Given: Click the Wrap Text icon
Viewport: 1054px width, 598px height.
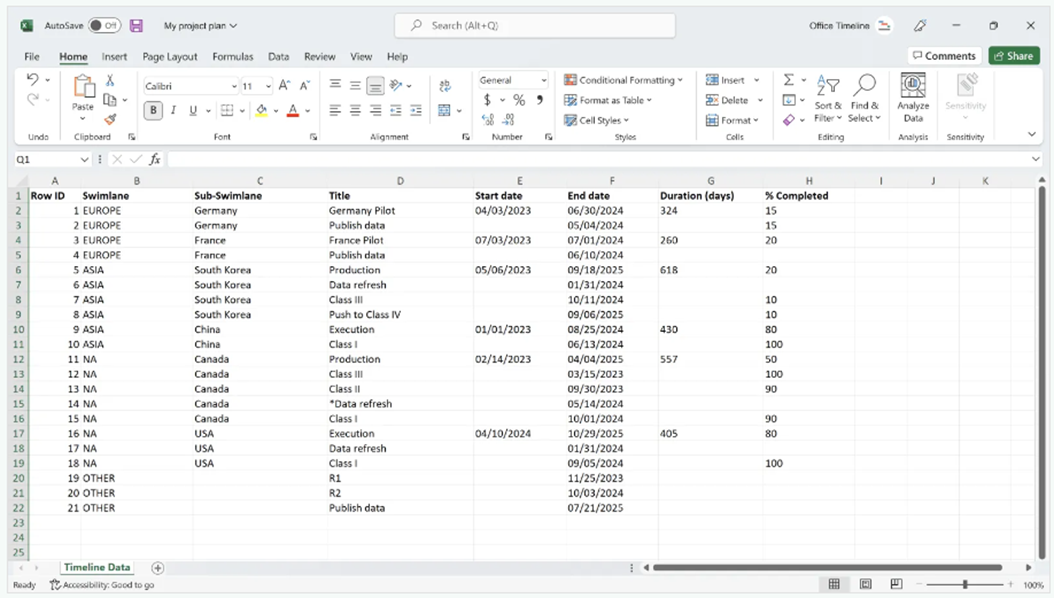Looking at the screenshot, I should coord(445,85).
